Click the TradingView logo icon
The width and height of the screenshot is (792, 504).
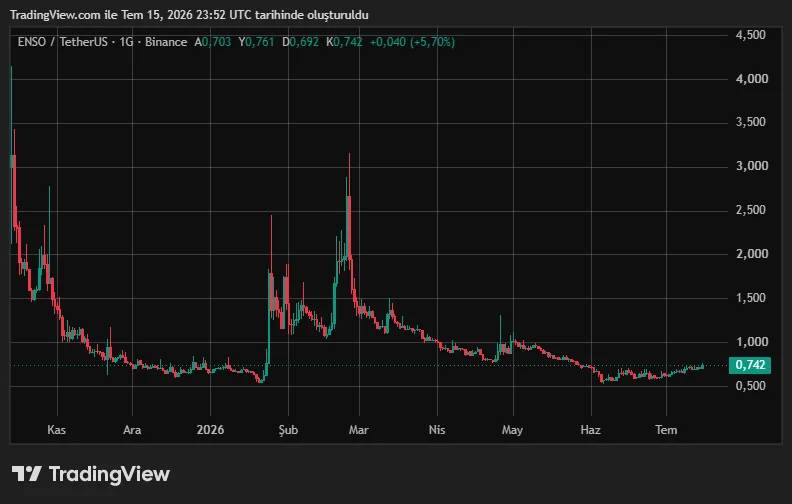pos(26,473)
